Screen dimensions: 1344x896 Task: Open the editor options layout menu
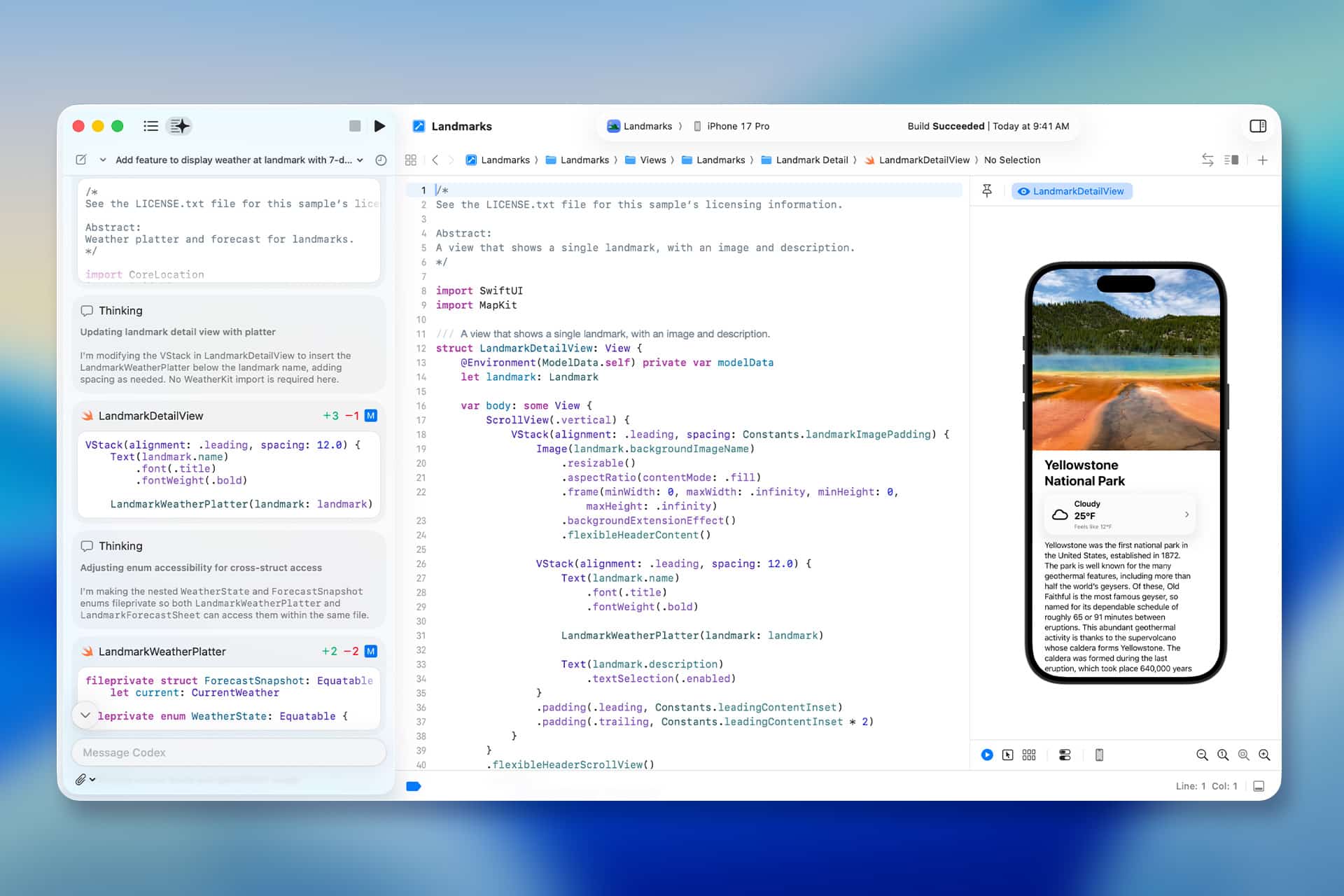point(1231,160)
